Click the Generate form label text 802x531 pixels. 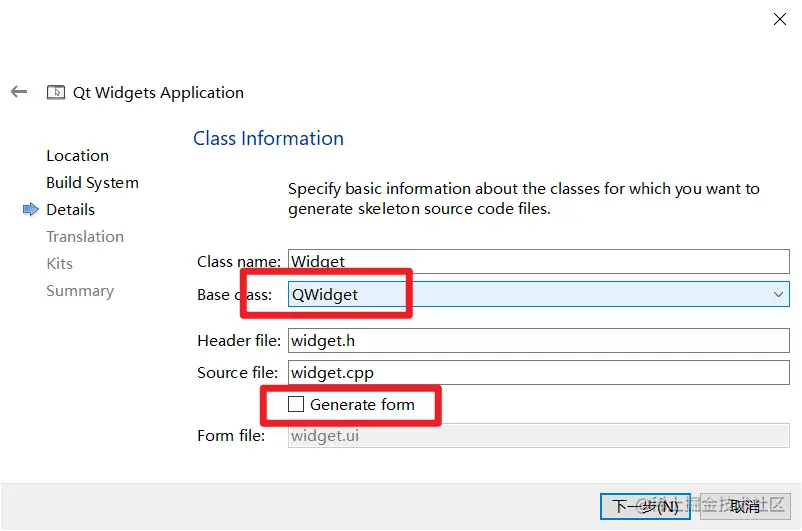tap(362, 405)
